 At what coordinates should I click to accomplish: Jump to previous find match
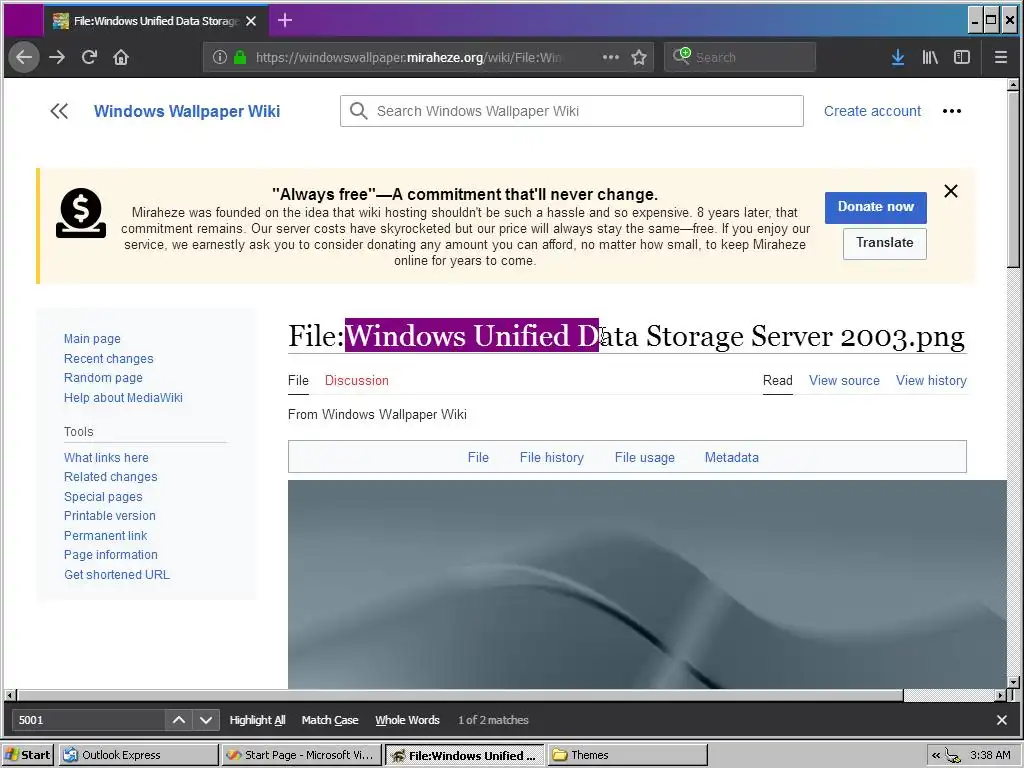178,720
